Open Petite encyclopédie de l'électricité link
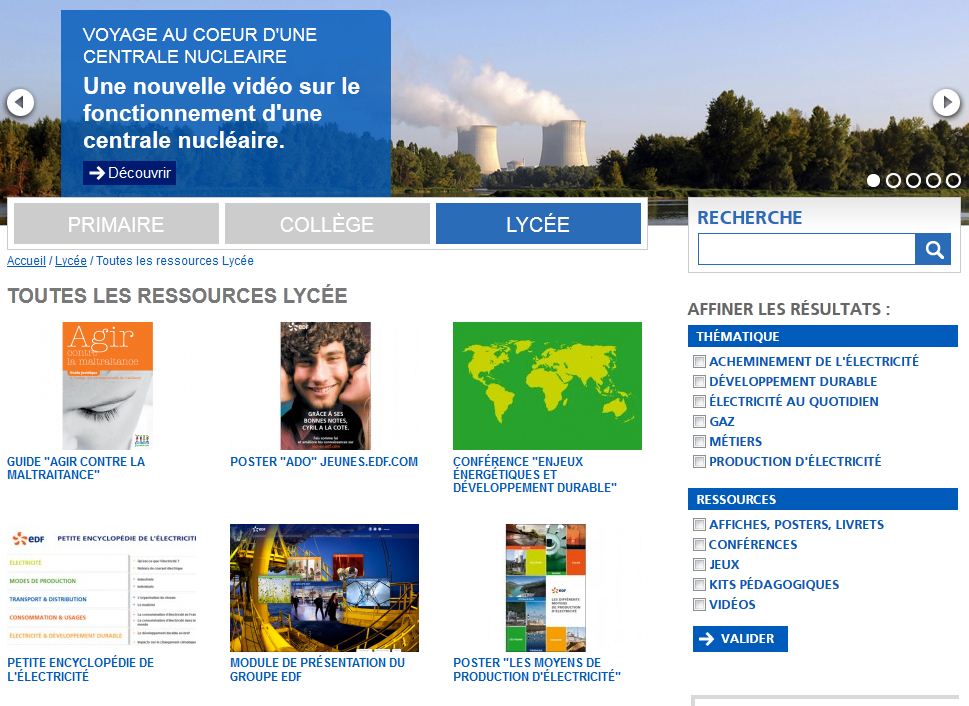Viewport: 969px width, 706px height. (x=80, y=670)
